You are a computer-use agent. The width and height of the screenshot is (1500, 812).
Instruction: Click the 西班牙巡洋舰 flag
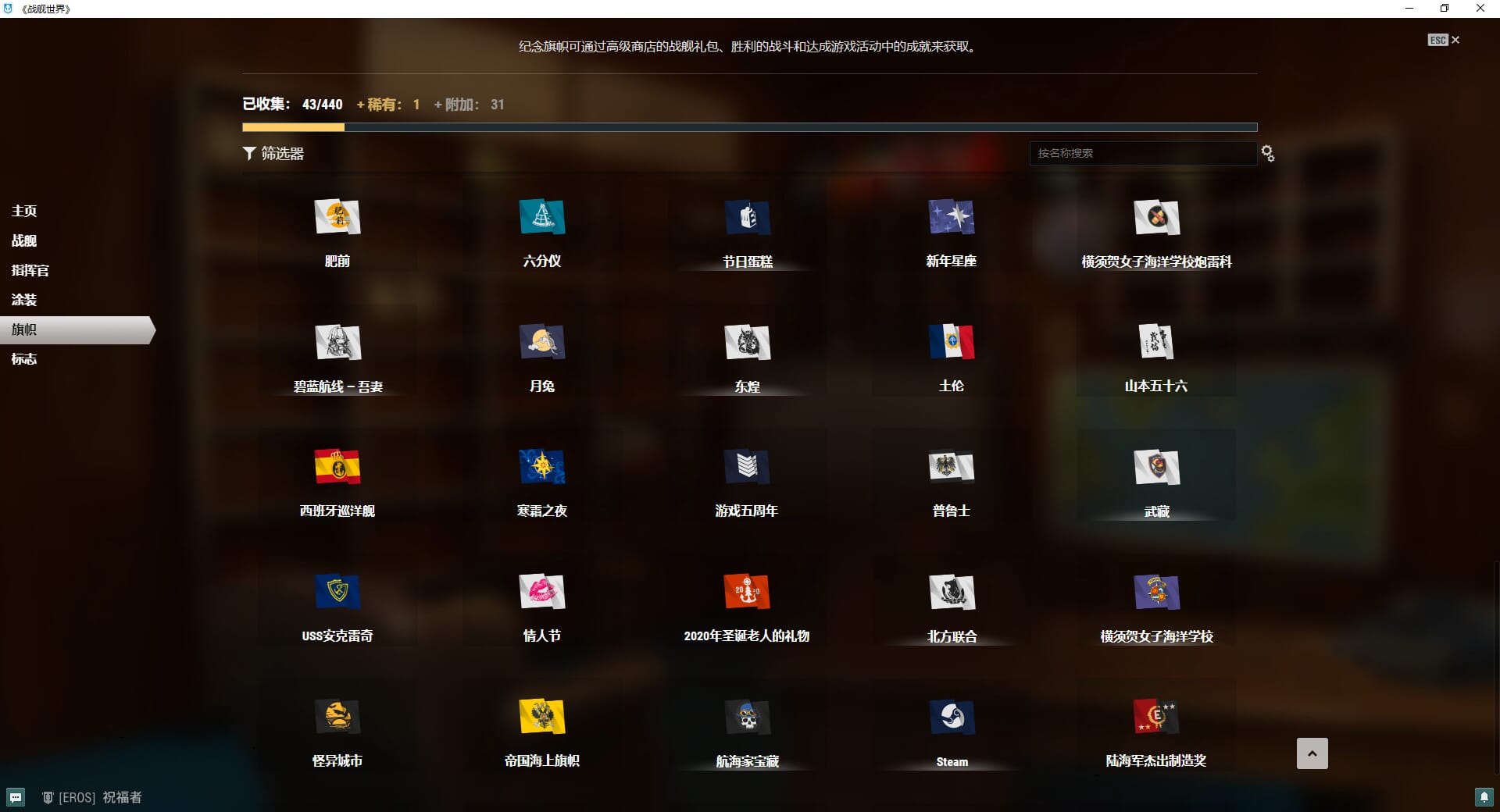(337, 468)
